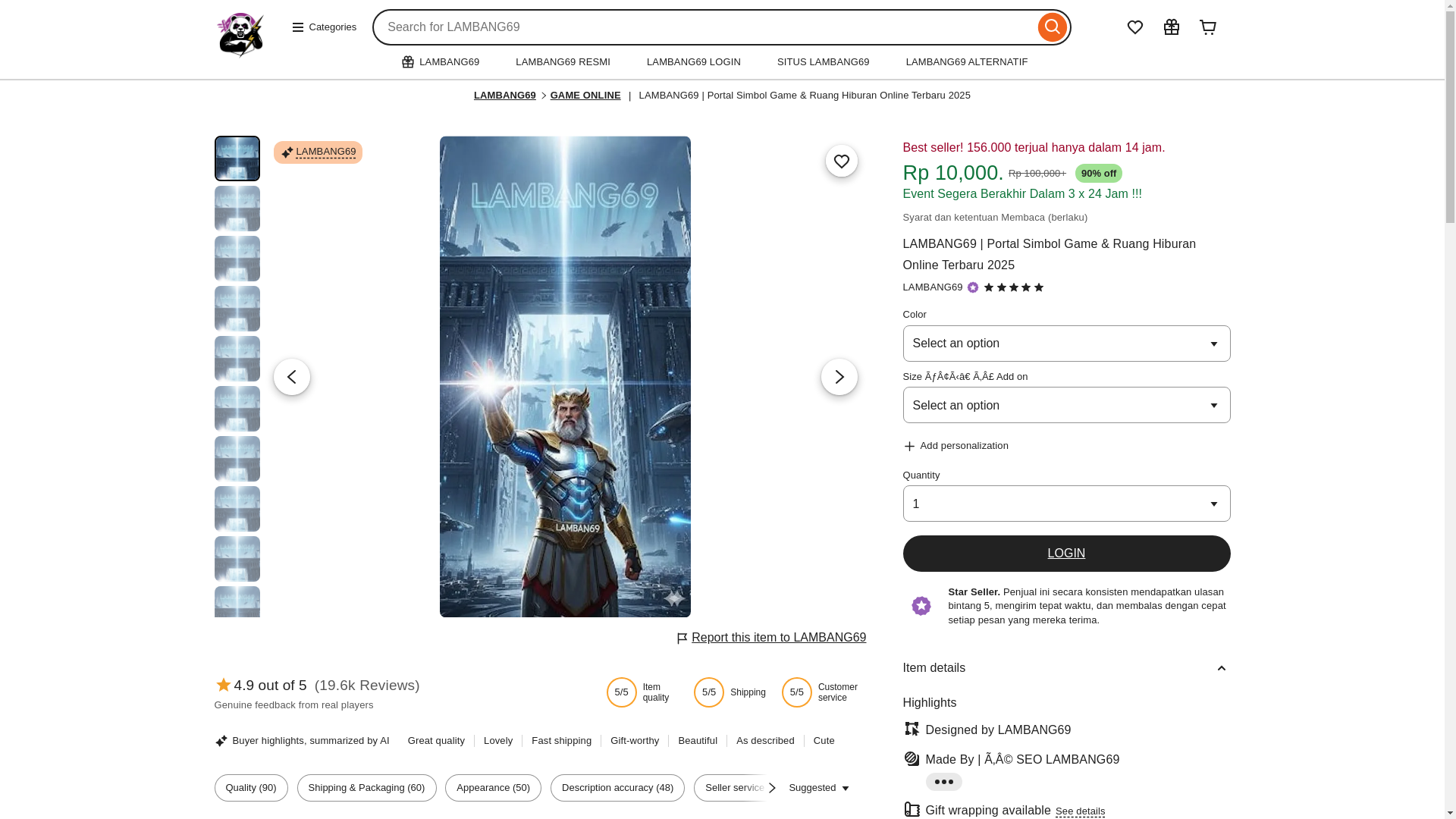Click the orange search magnifier button
The height and width of the screenshot is (819, 1456).
click(1051, 27)
